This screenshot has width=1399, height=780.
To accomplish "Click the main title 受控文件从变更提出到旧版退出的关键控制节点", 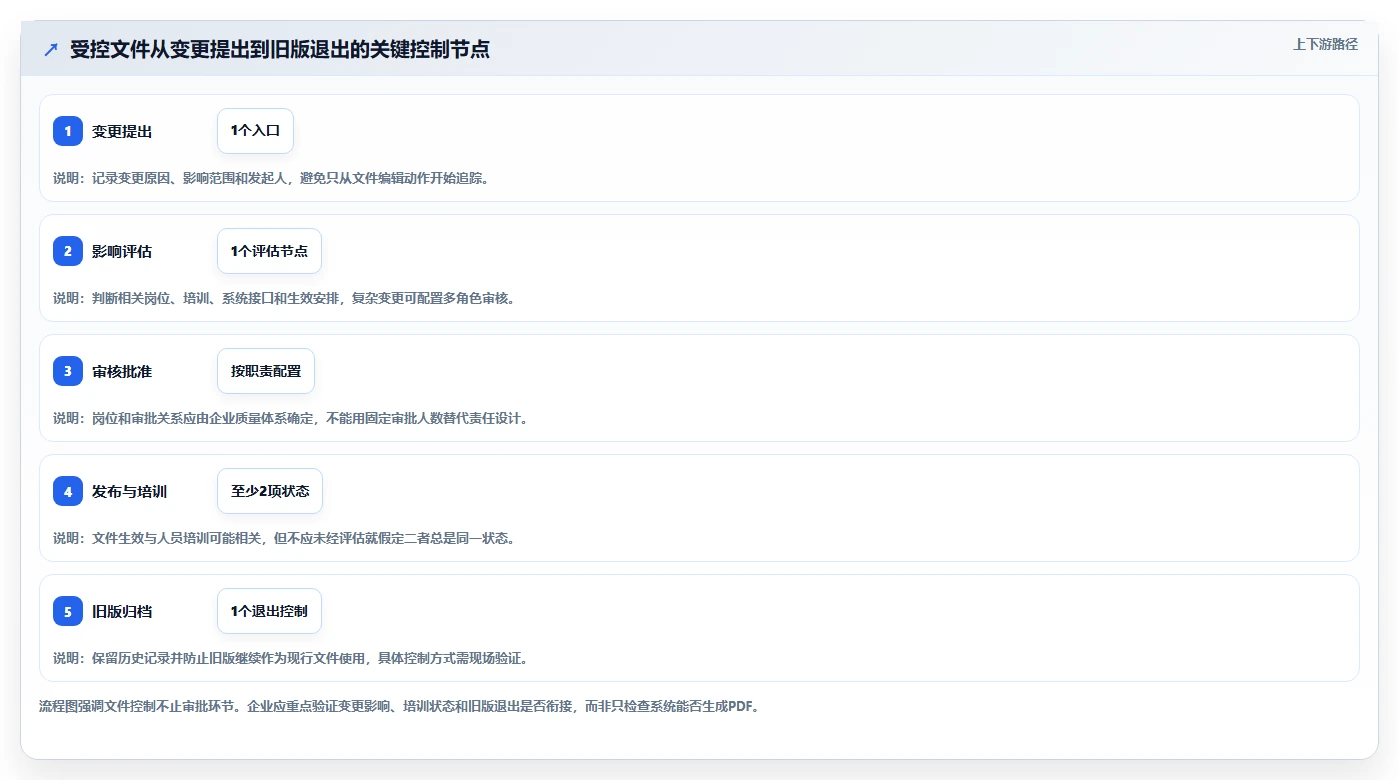I will 280,50.
